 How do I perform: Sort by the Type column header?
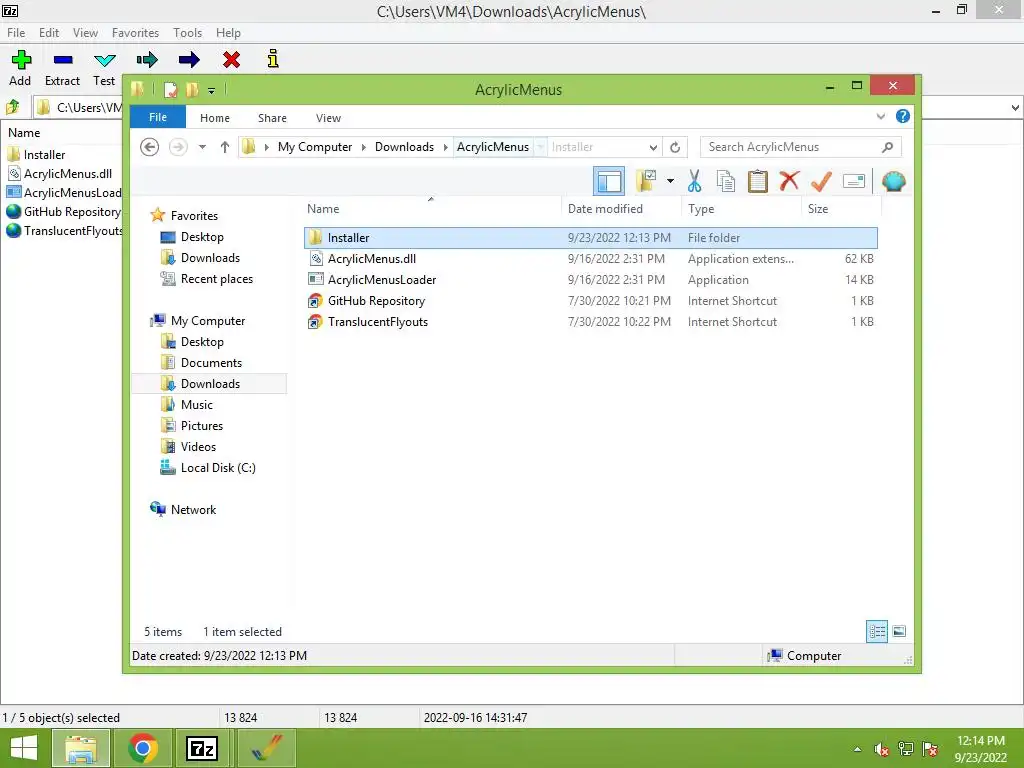pos(741,209)
